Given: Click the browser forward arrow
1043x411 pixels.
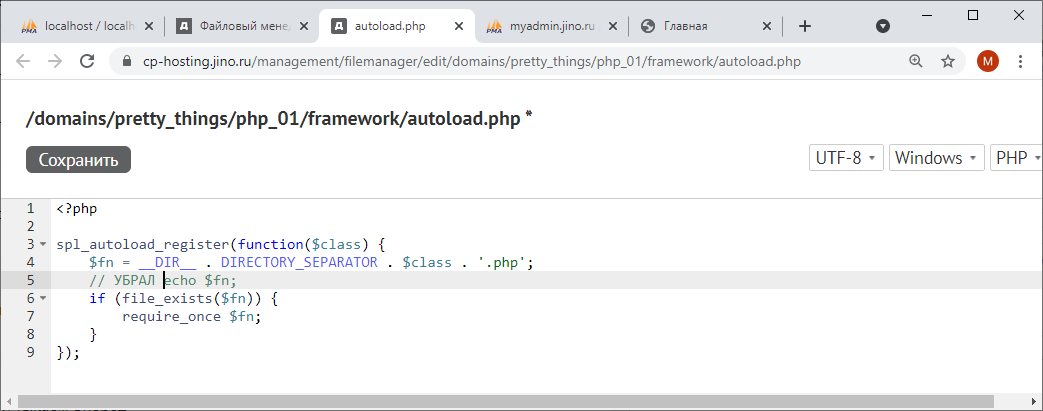Looking at the screenshot, I should 55,61.
